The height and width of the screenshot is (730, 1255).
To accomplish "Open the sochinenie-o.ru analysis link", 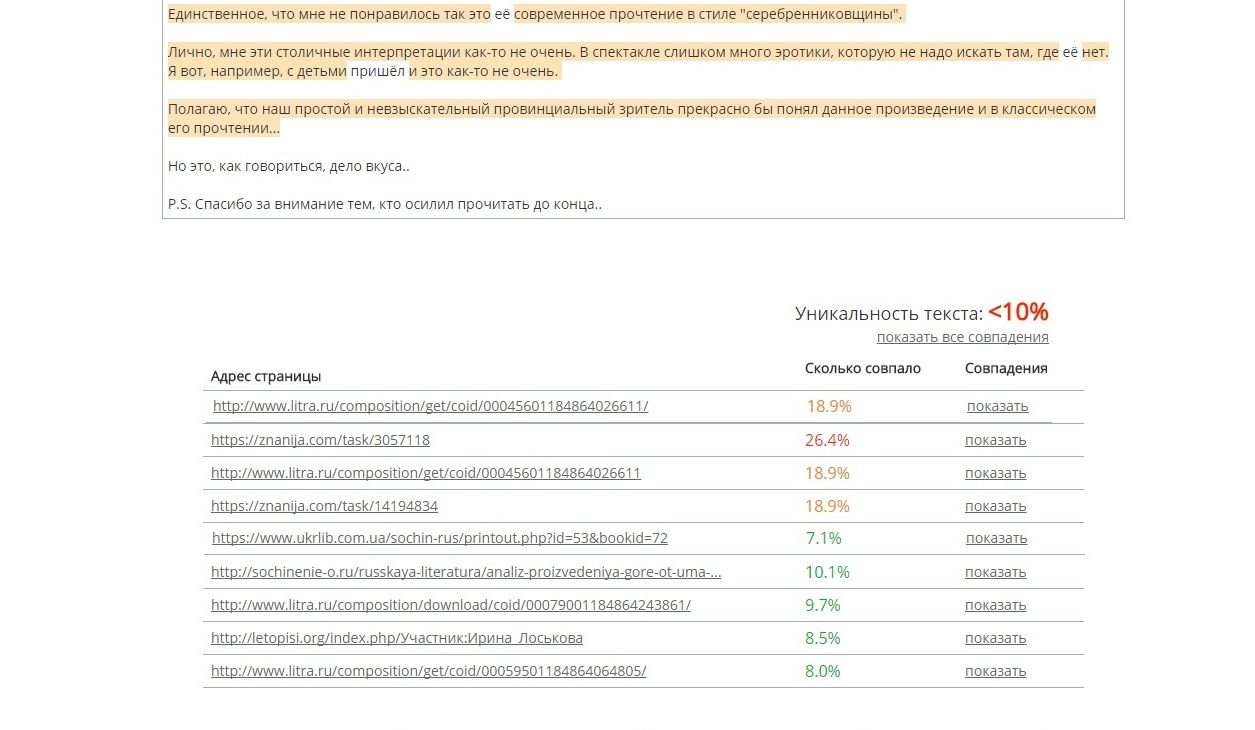I will pyautogui.click(x=466, y=572).
